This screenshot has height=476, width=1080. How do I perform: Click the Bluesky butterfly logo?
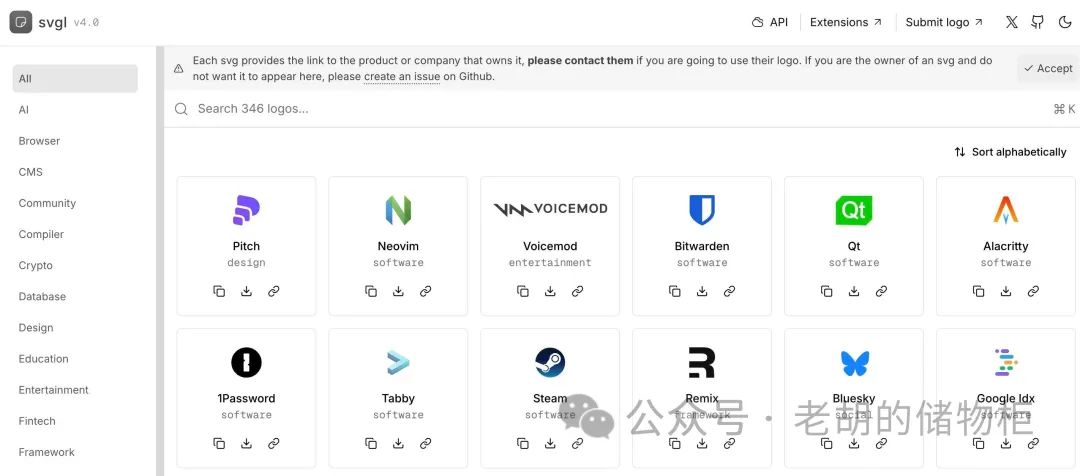pos(854,363)
